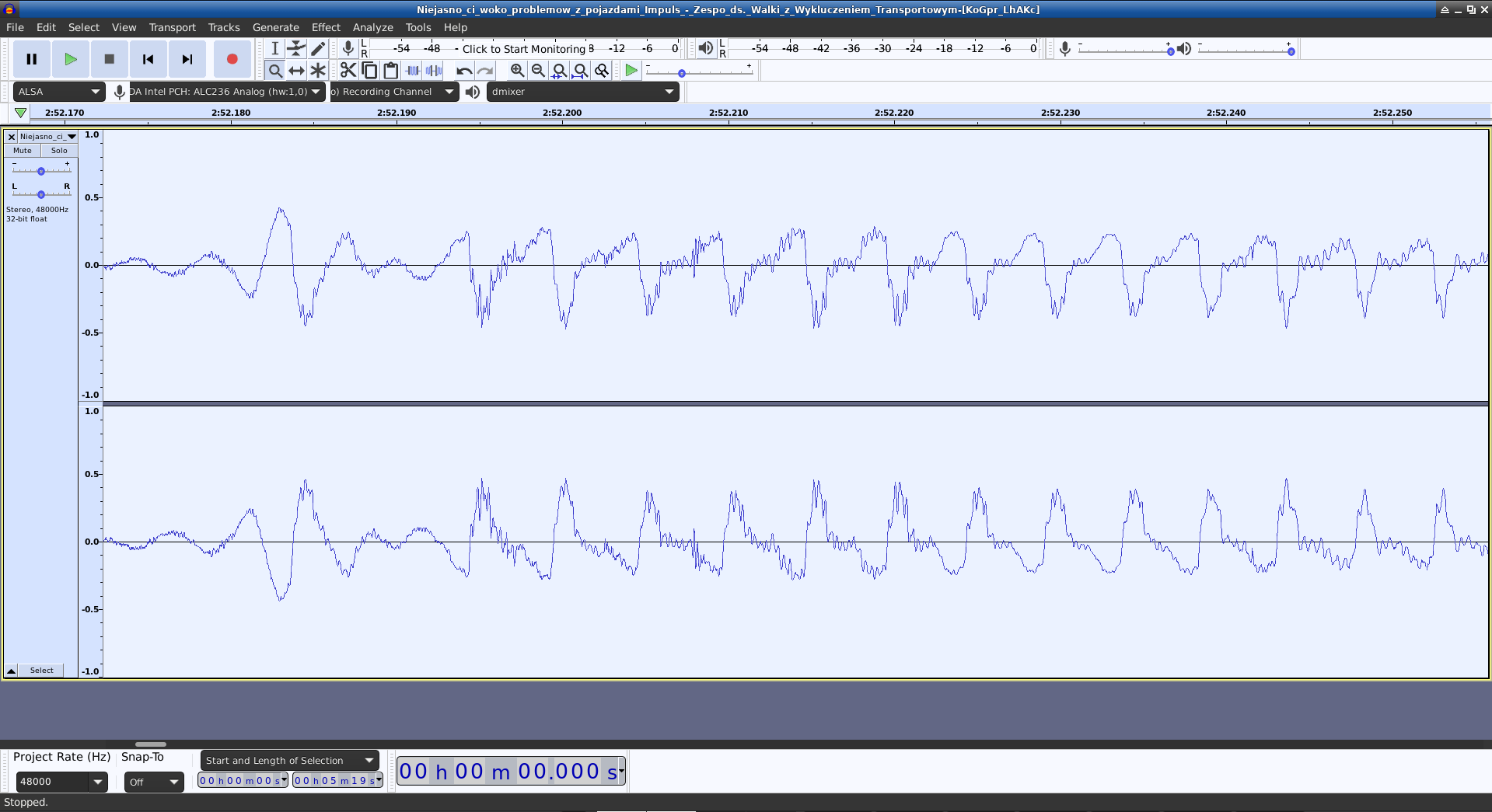Activate the Zoom tool
The height and width of the screenshot is (812, 1492).
tap(275, 71)
